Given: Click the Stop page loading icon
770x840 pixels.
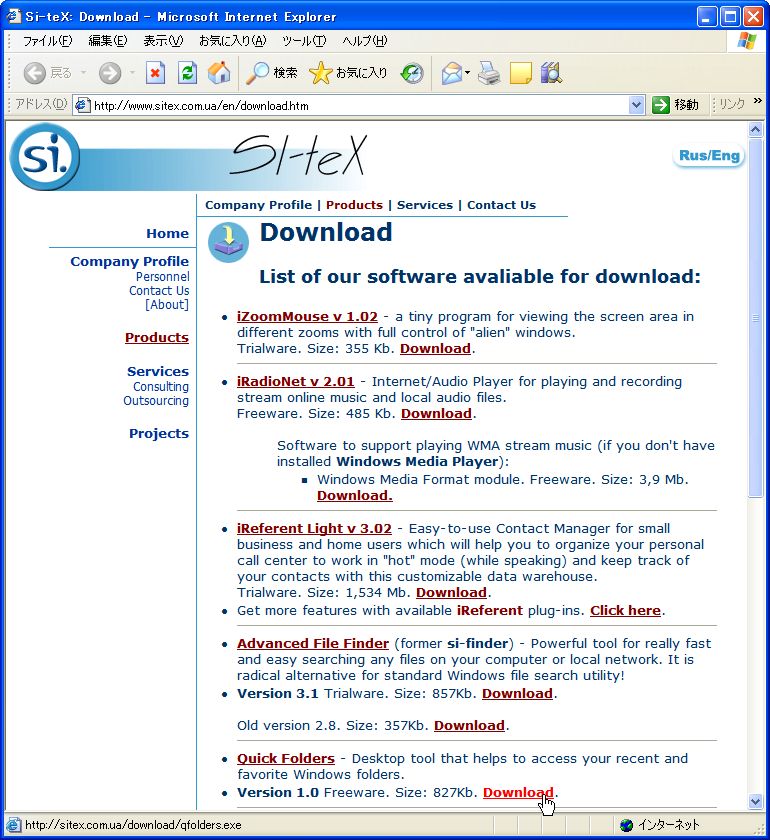Looking at the screenshot, I should click(x=155, y=73).
